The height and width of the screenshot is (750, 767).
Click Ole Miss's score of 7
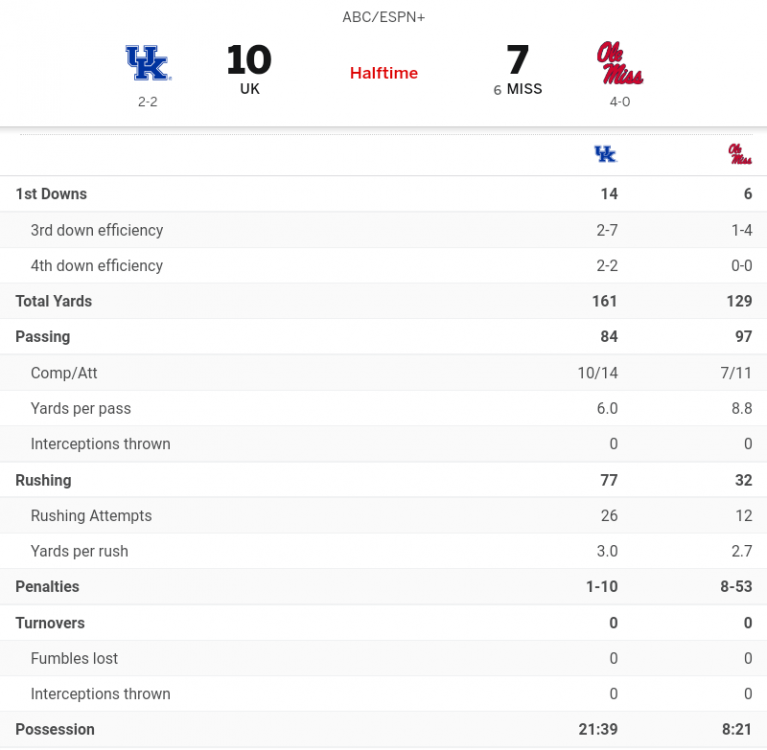(x=517, y=60)
